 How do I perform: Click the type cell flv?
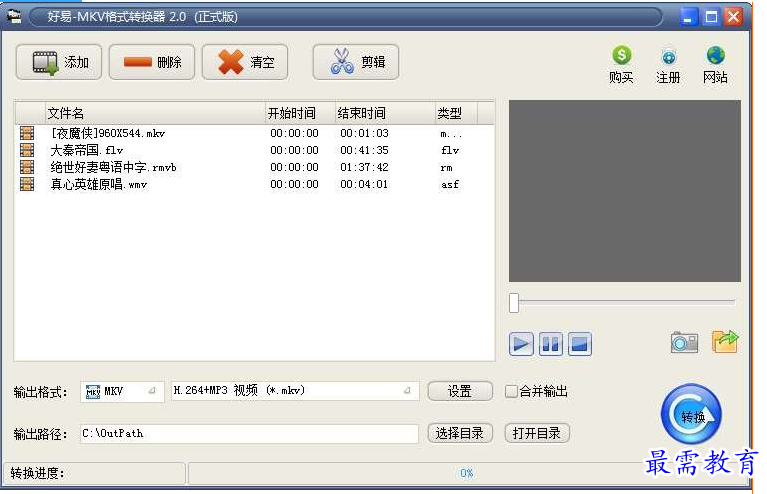click(x=450, y=150)
